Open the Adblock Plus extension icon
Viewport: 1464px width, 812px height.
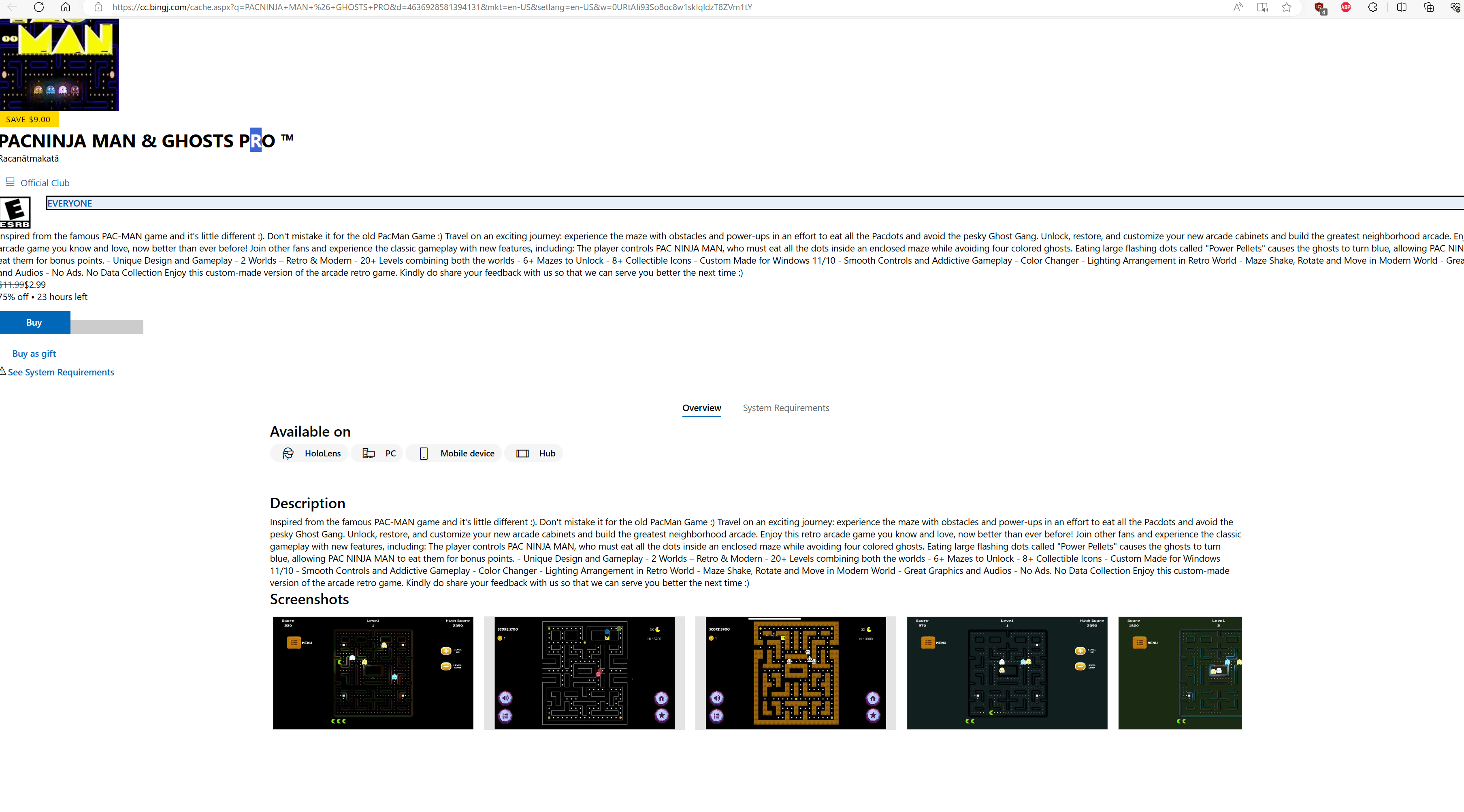coord(1345,7)
